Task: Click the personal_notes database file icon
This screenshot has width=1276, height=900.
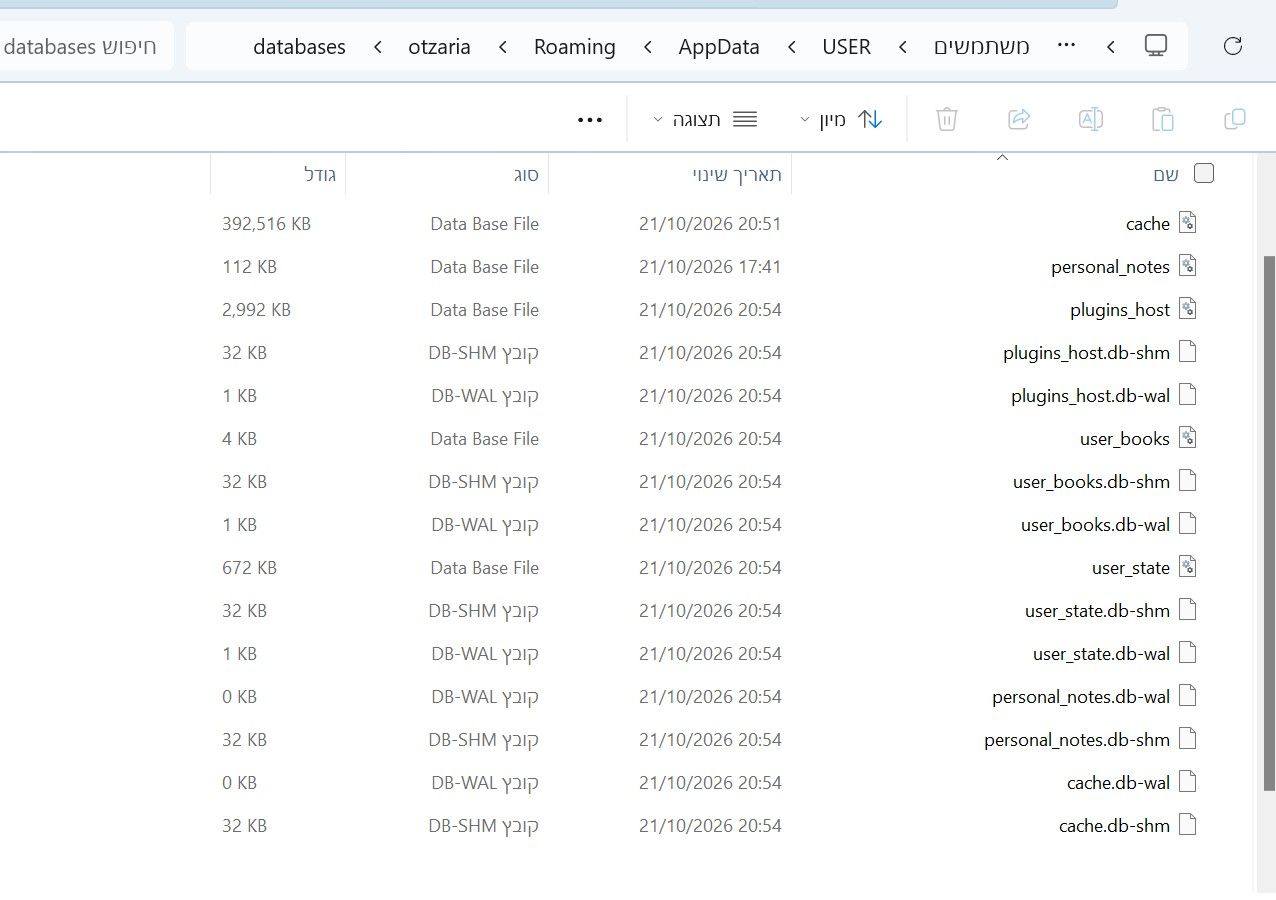Action: pyautogui.click(x=1188, y=266)
